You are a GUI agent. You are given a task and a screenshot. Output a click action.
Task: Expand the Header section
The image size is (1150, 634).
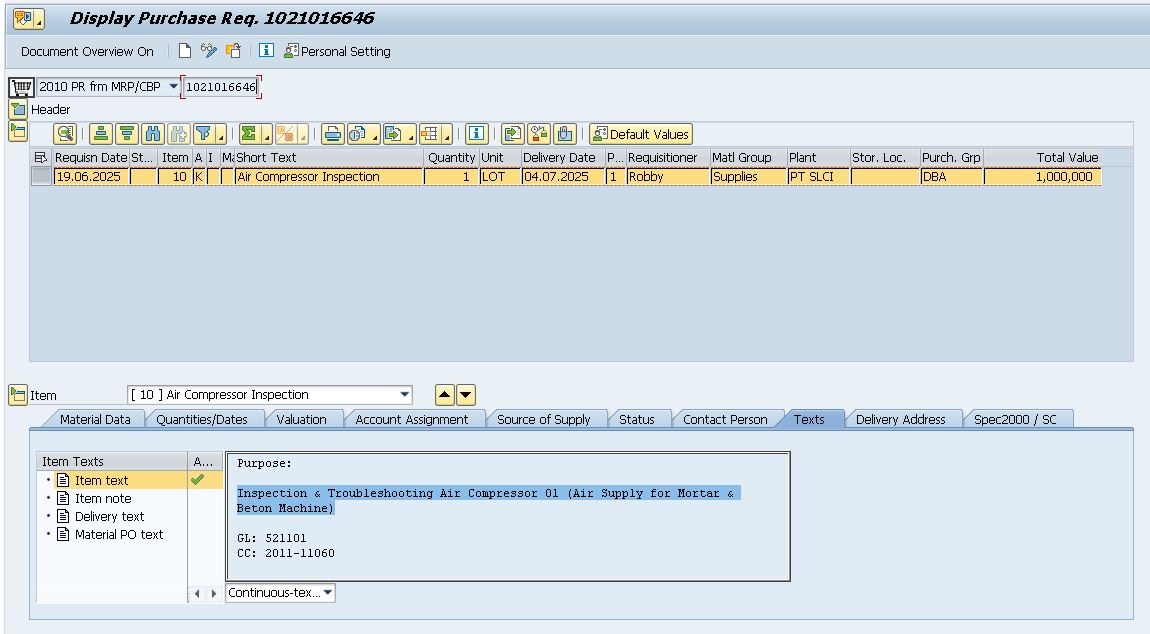[x=18, y=110]
